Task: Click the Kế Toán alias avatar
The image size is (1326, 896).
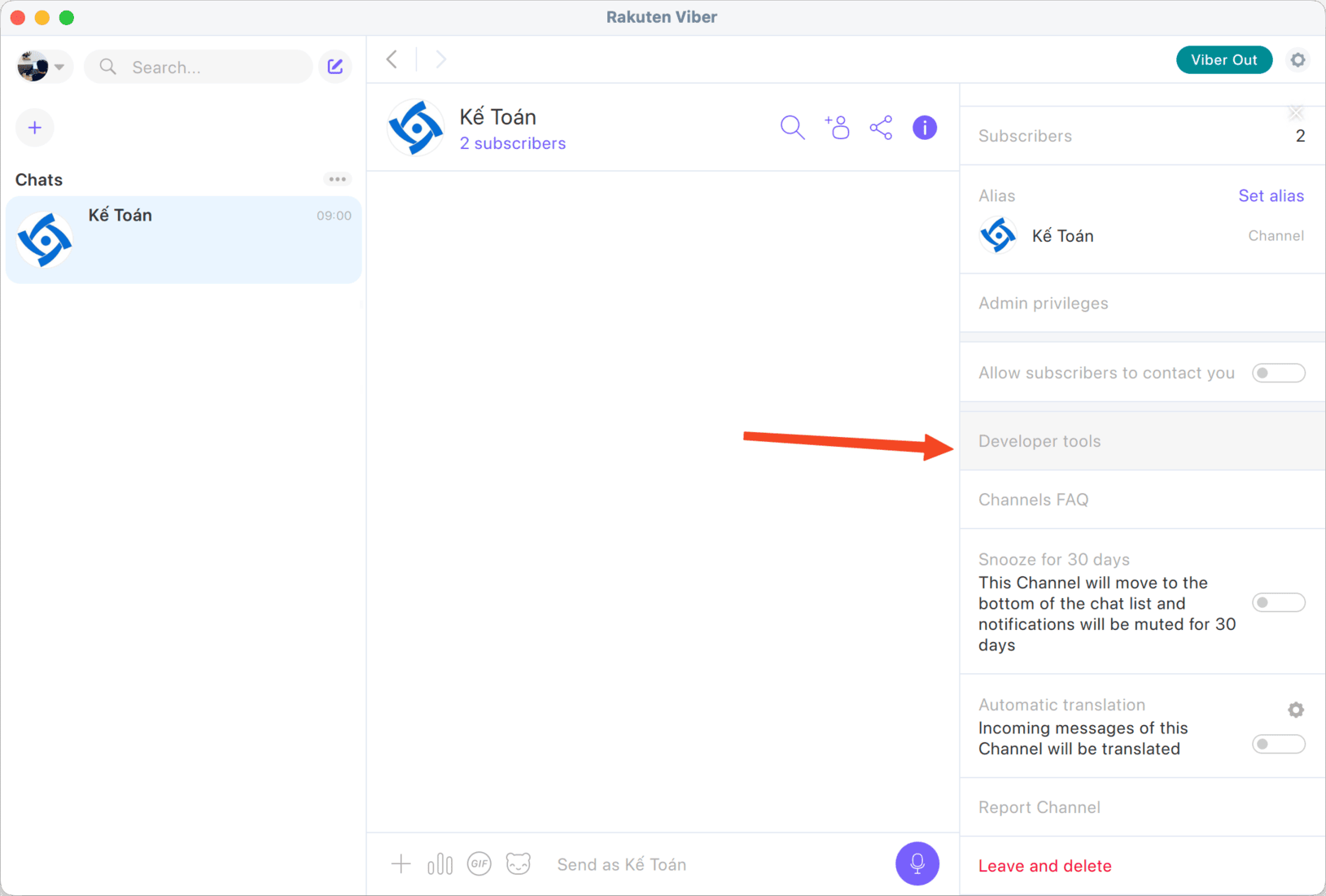Action: [998, 236]
